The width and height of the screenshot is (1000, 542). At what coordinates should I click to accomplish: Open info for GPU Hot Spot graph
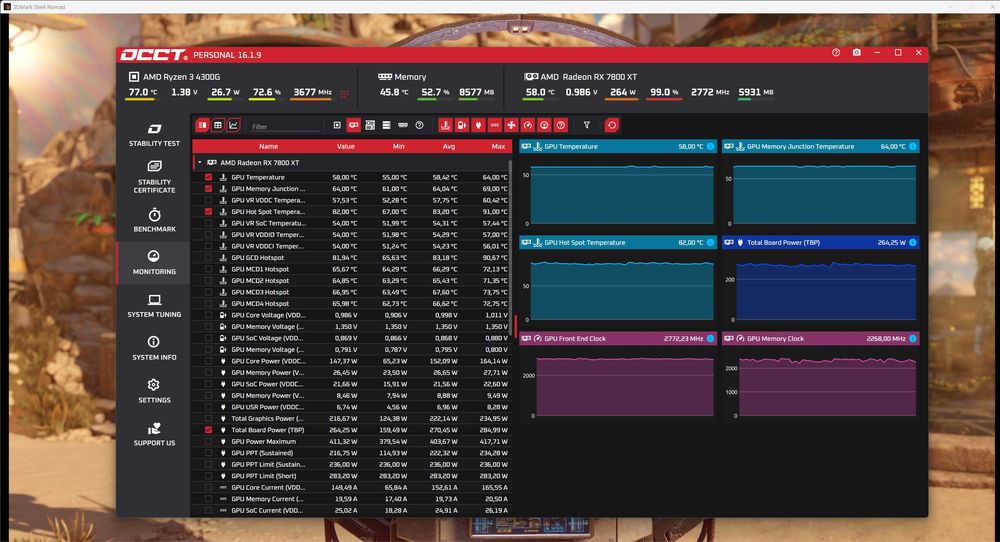710,242
